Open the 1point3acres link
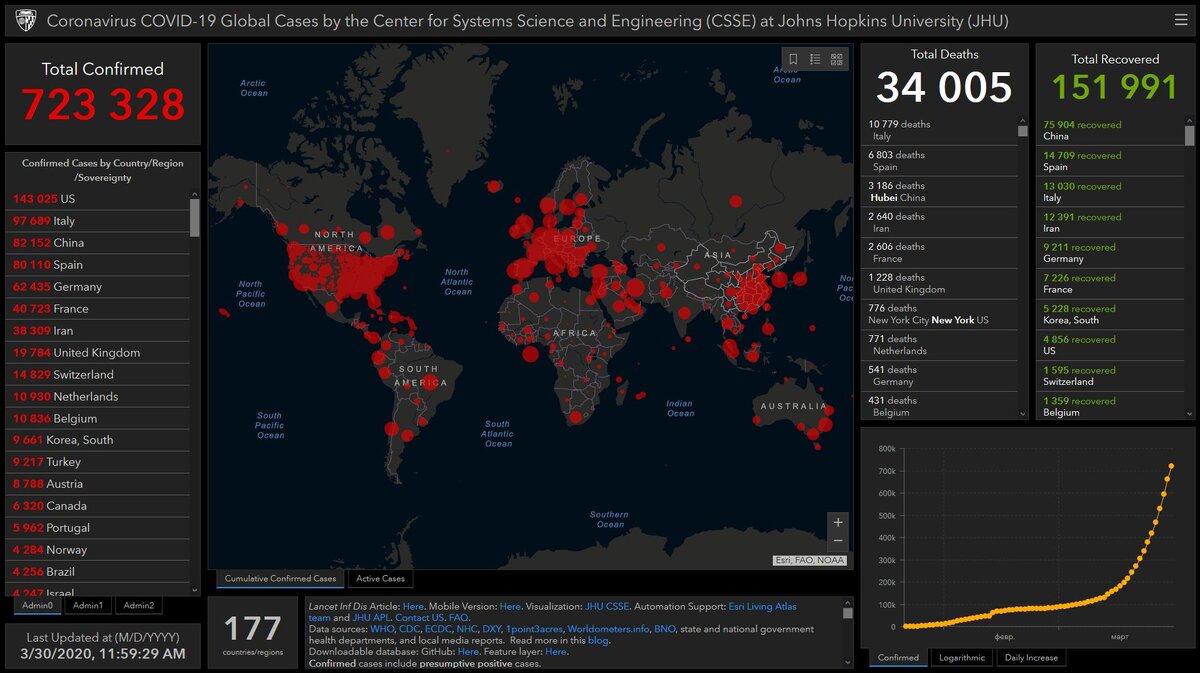1200x673 pixels. pos(534,629)
